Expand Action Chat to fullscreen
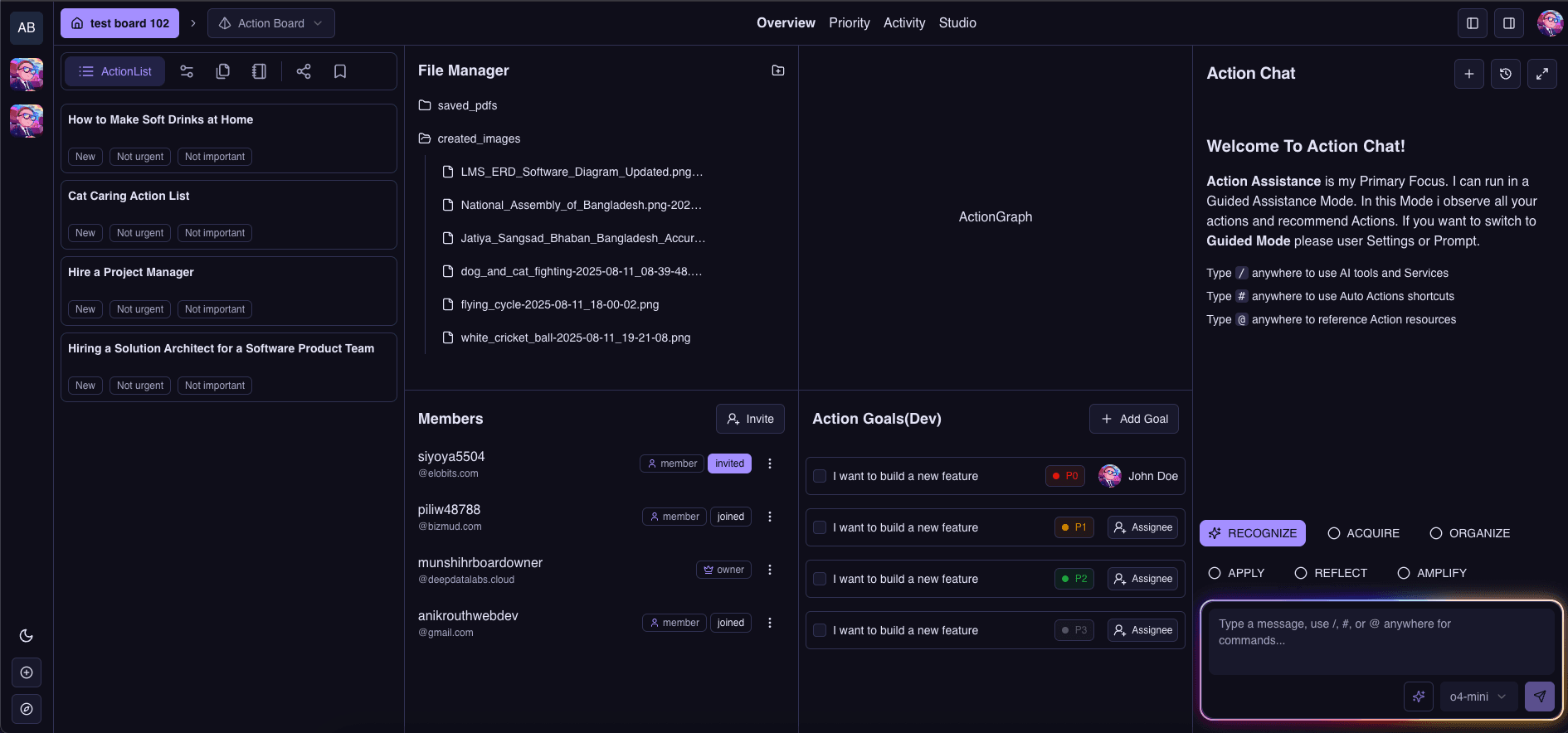The width and height of the screenshot is (1568, 733). (x=1541, y=74)
